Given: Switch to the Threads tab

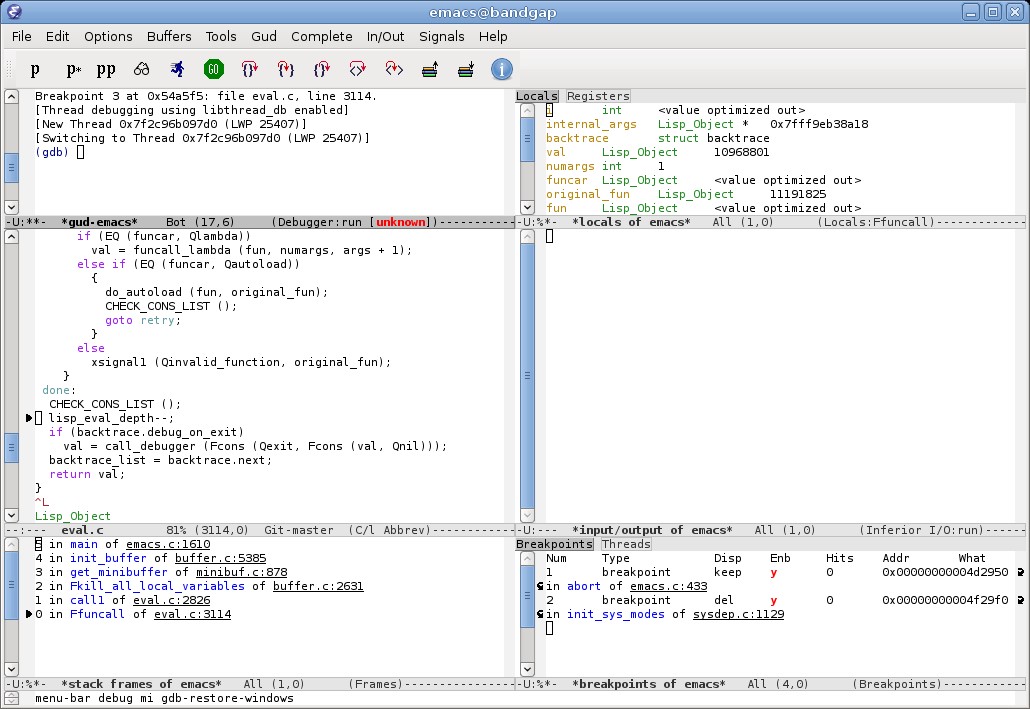Looking at the screenshot, I should point(626,544).
